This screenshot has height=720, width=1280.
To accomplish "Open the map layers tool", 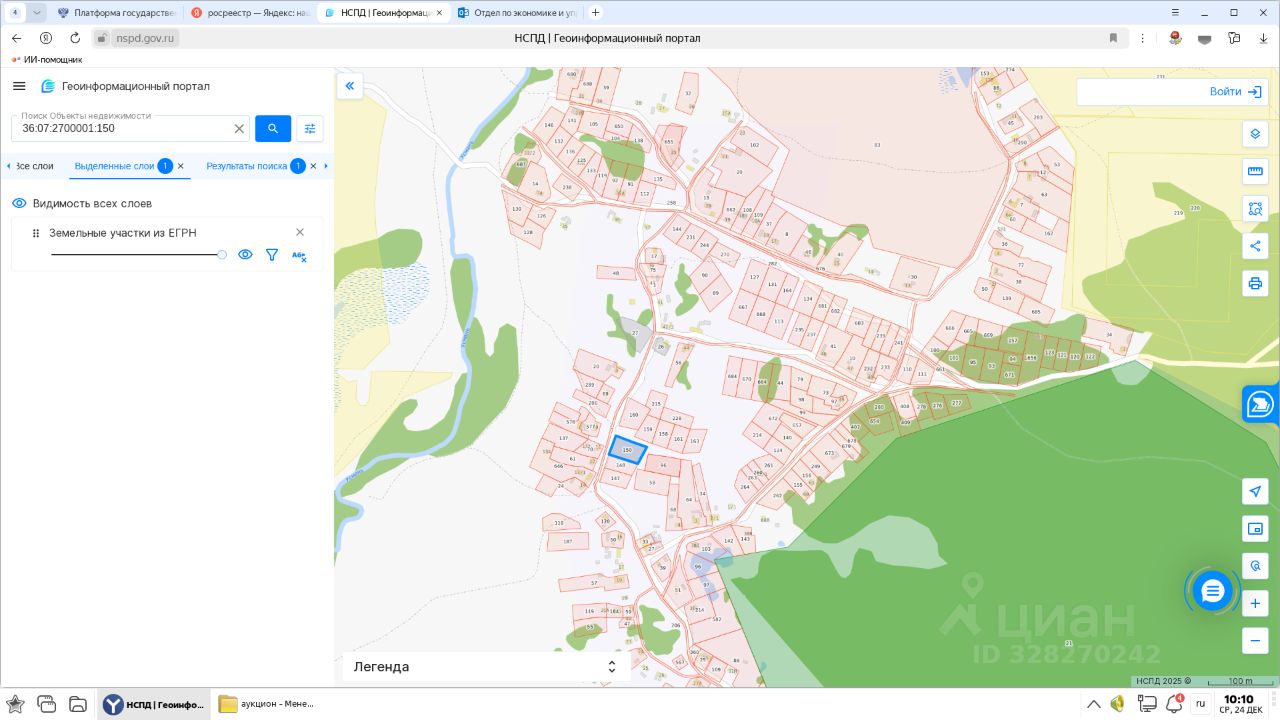I will [1255, 134].
